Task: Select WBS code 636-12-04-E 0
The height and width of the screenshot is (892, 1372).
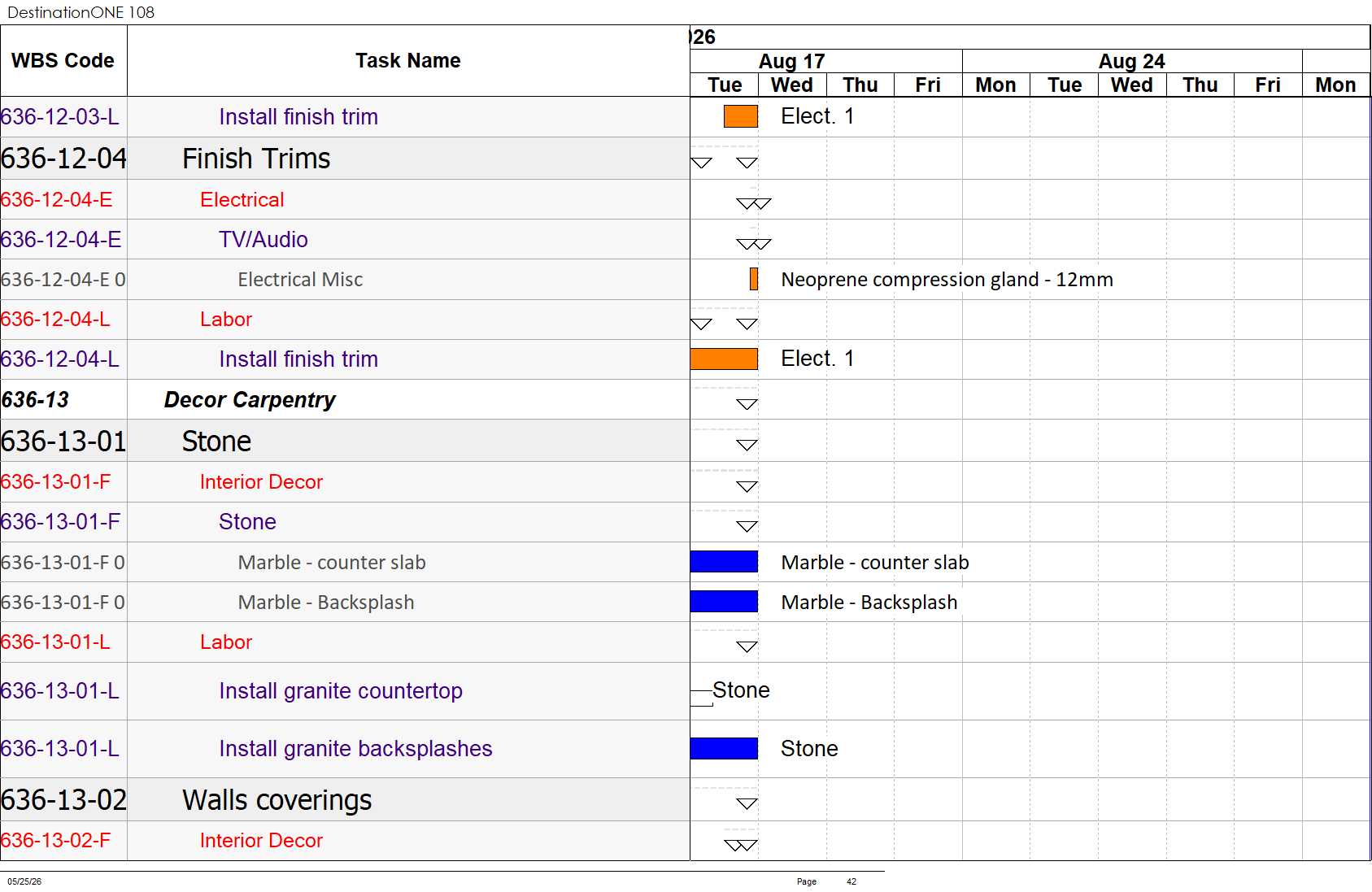Action: tap(63, 280)
